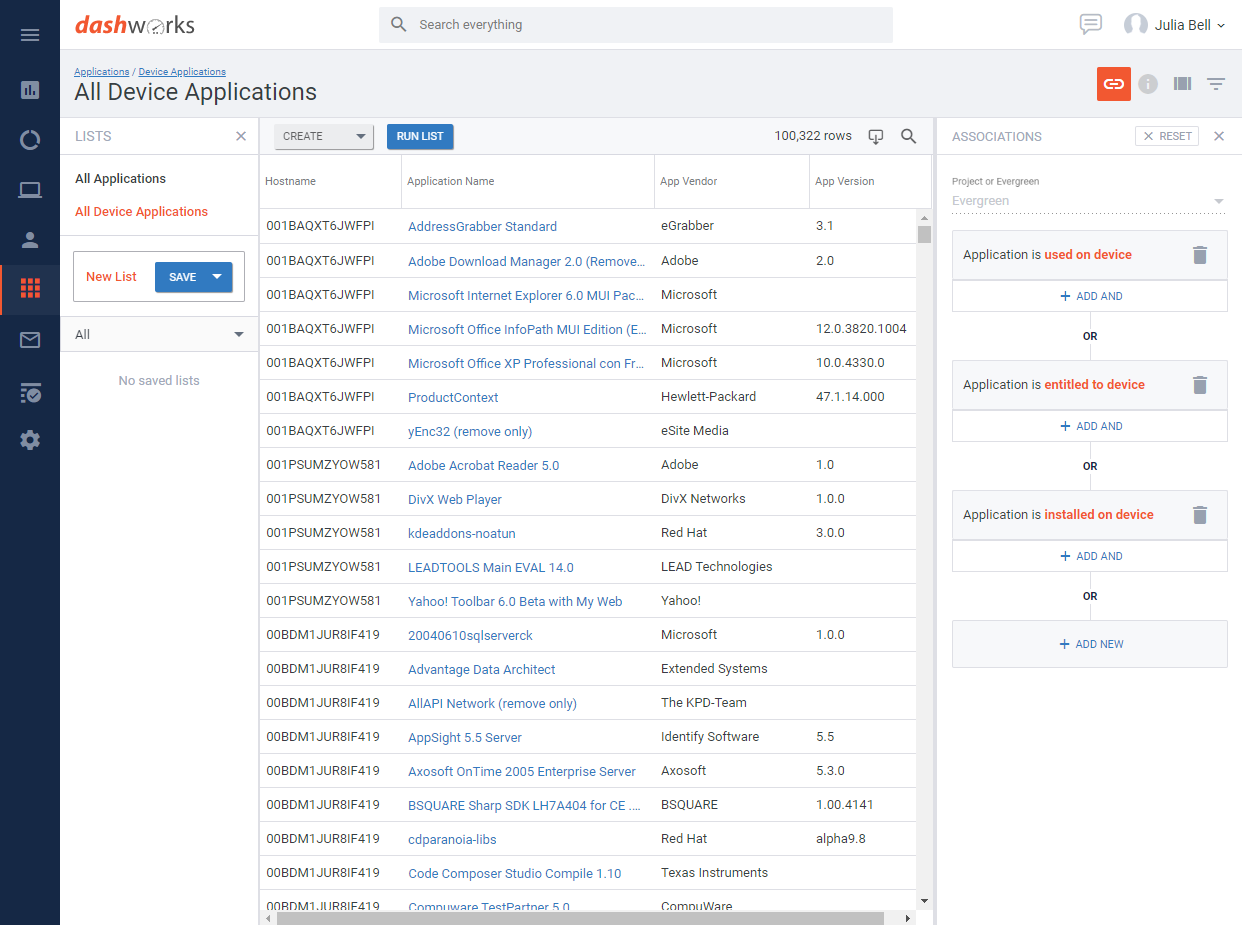Open the Mailboxes envelope sidebar icon

coord(30,340)
